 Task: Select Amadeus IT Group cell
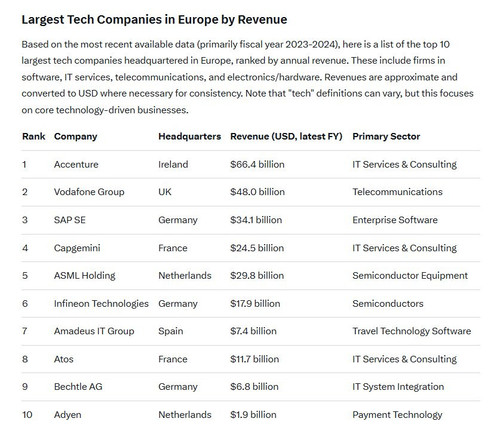point(94,331)
